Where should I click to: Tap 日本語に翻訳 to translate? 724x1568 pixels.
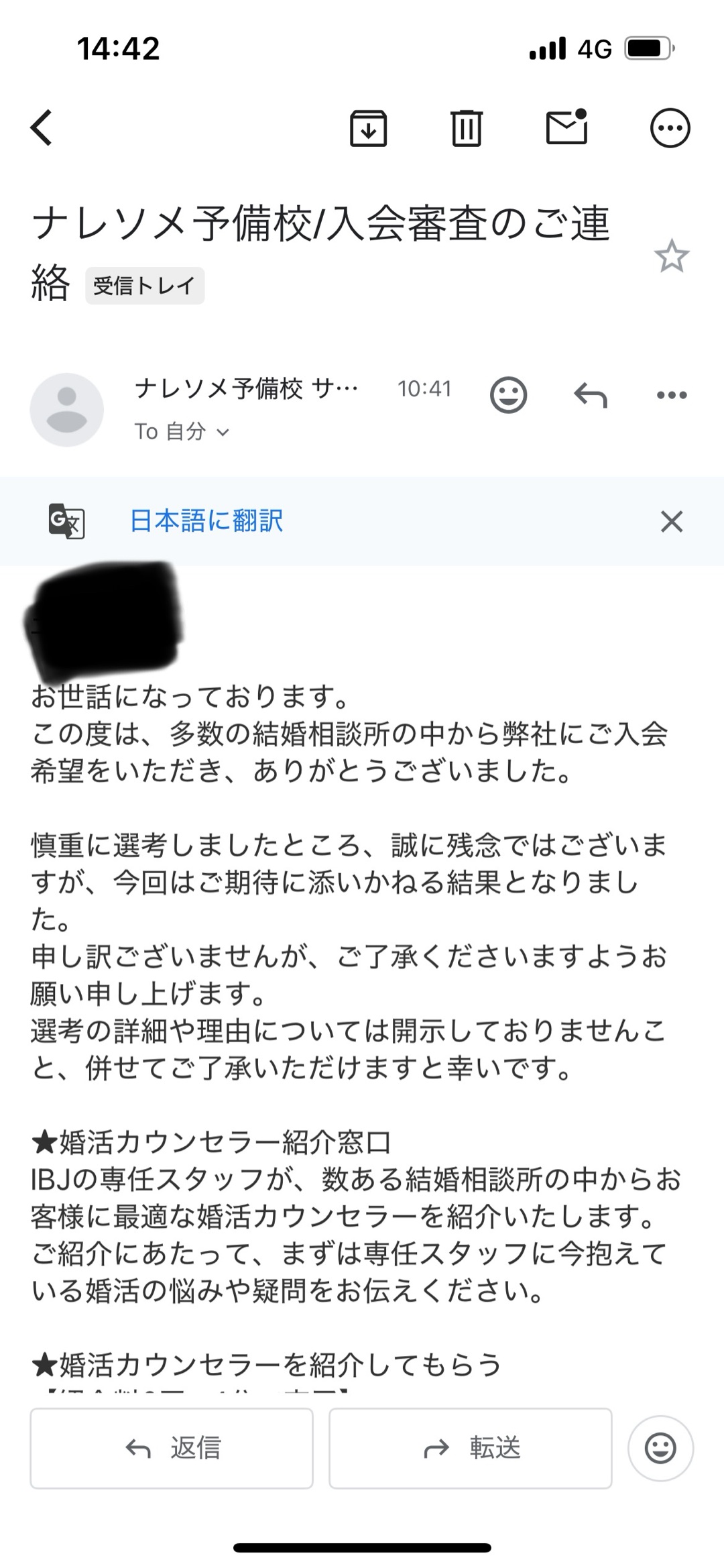click(x=206, y=520)
